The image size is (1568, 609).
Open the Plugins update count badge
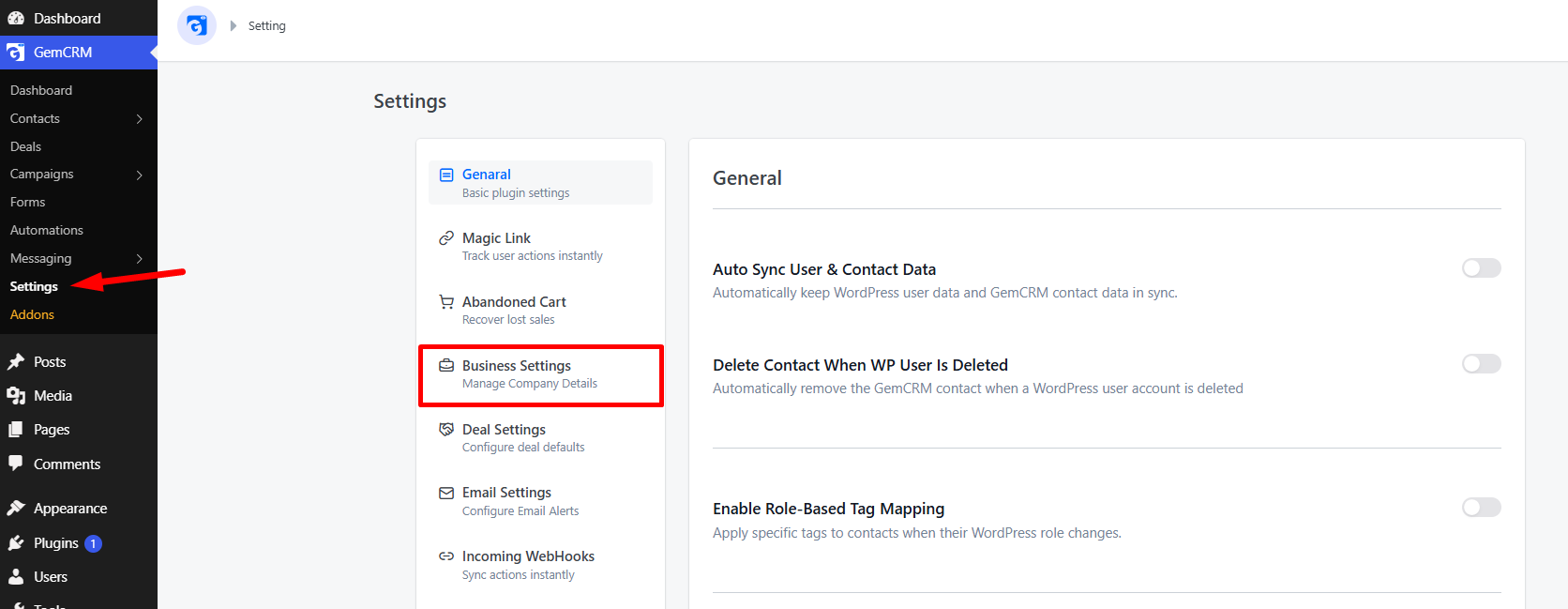93,543
